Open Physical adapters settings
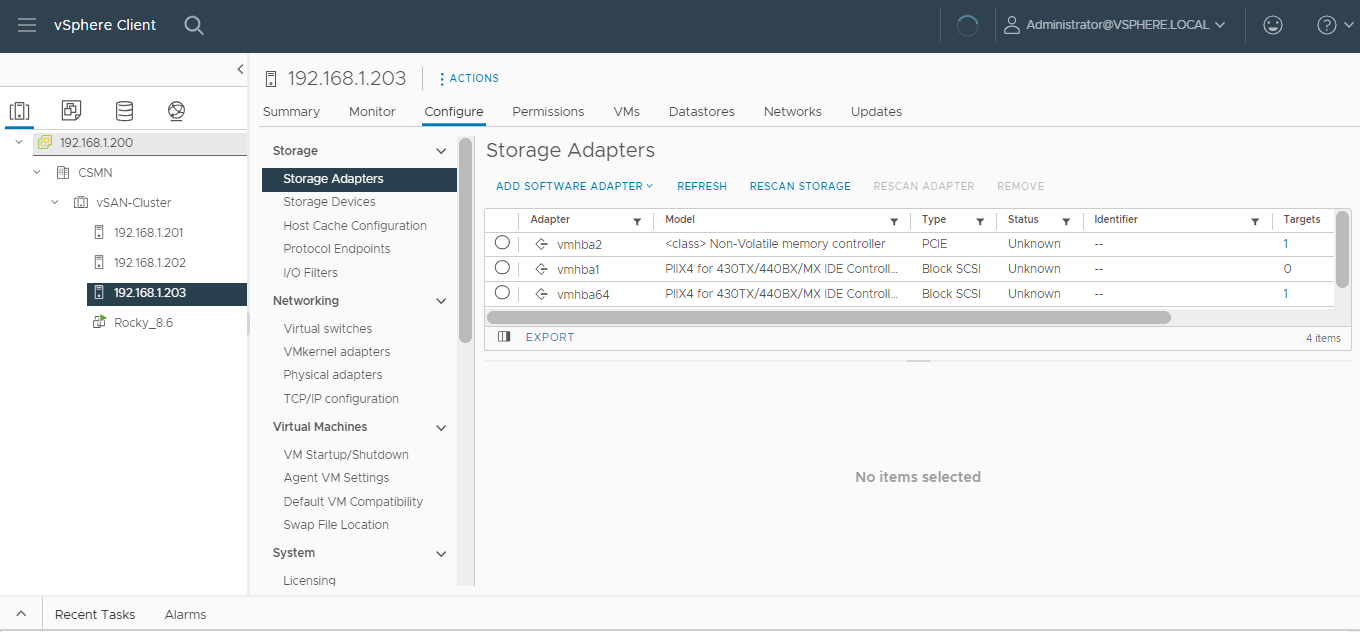Screen dimensions: 1360x632 point(333,375)
